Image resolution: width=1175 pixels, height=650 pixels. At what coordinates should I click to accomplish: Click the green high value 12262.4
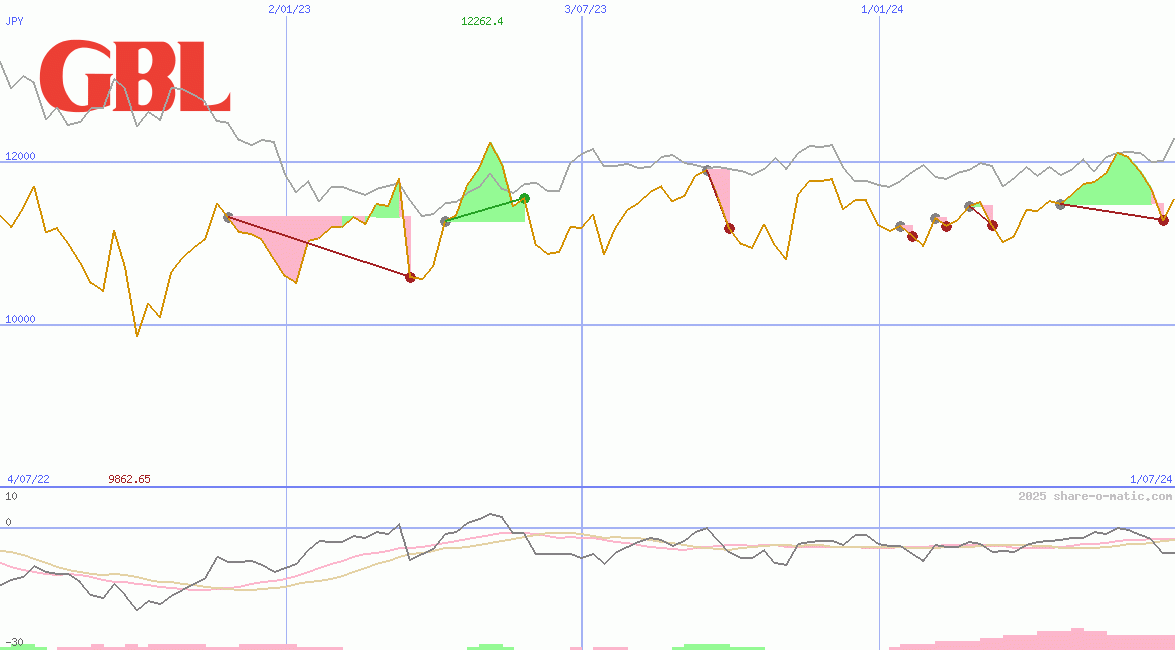[482, 21]
